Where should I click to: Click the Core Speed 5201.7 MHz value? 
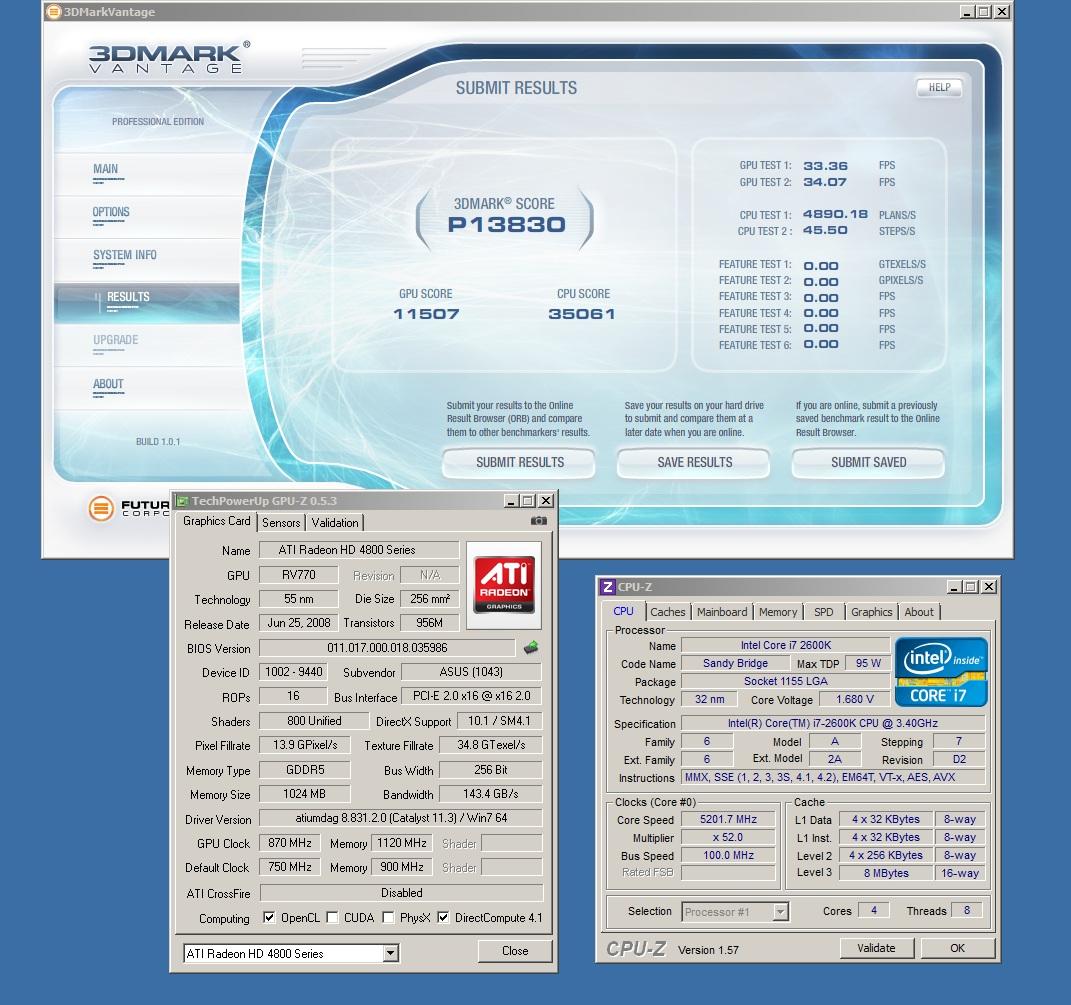click(x=728, y=819)
